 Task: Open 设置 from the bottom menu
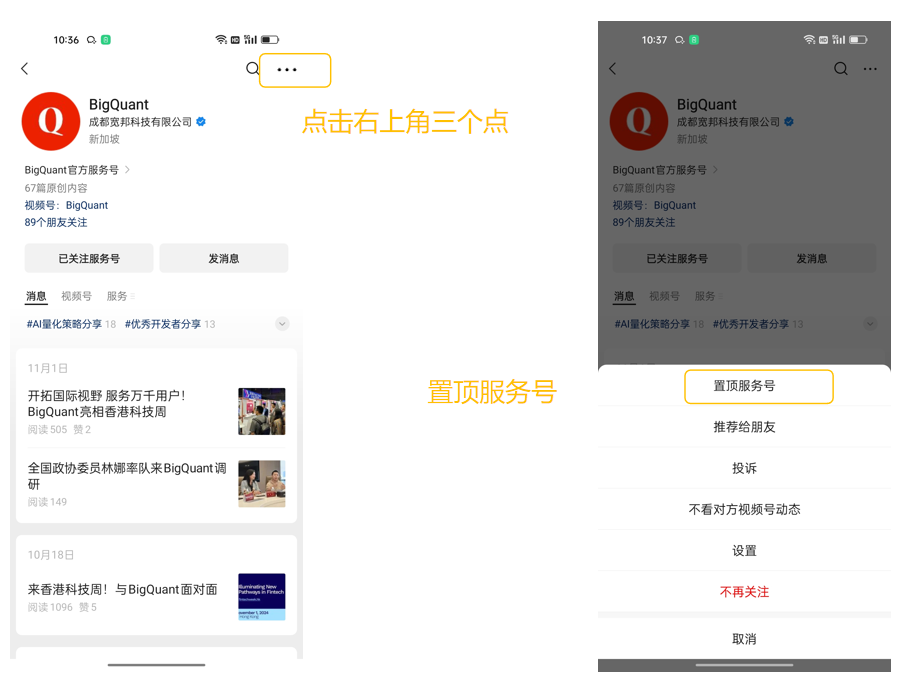coord(744,551)
